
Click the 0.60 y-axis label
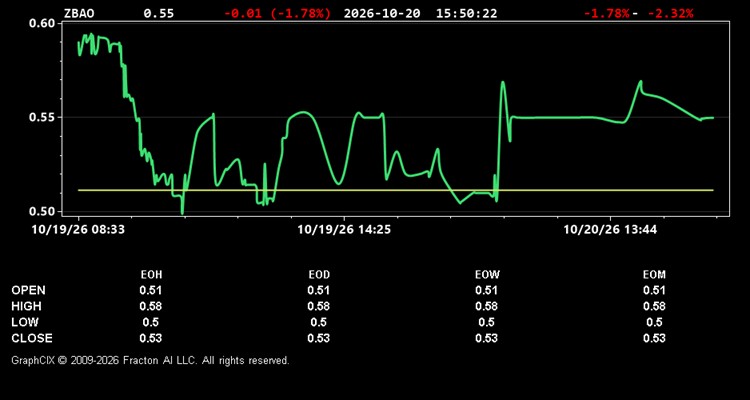[43, 24]
